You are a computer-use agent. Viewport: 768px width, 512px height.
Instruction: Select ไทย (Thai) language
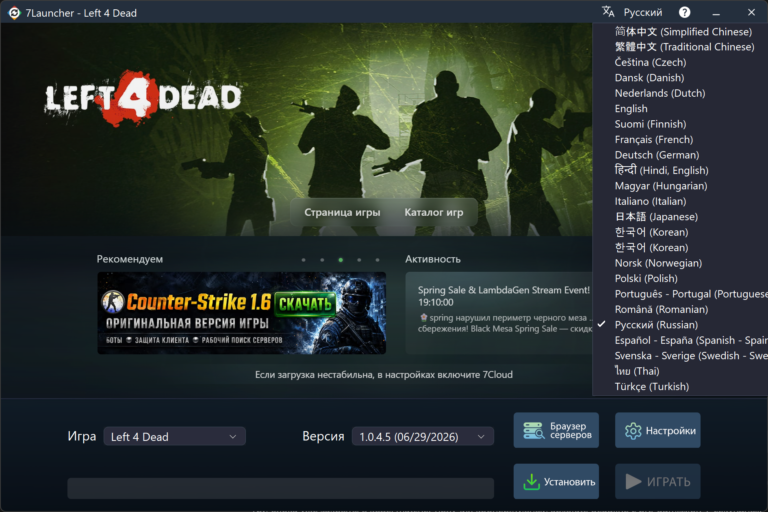click(637, 371)
